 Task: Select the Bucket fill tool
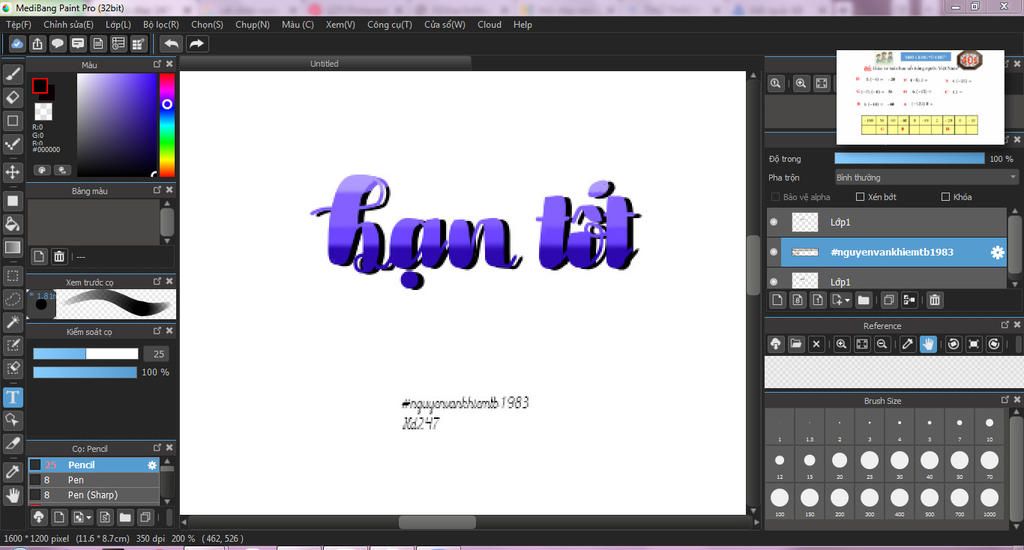coord(12,224)
